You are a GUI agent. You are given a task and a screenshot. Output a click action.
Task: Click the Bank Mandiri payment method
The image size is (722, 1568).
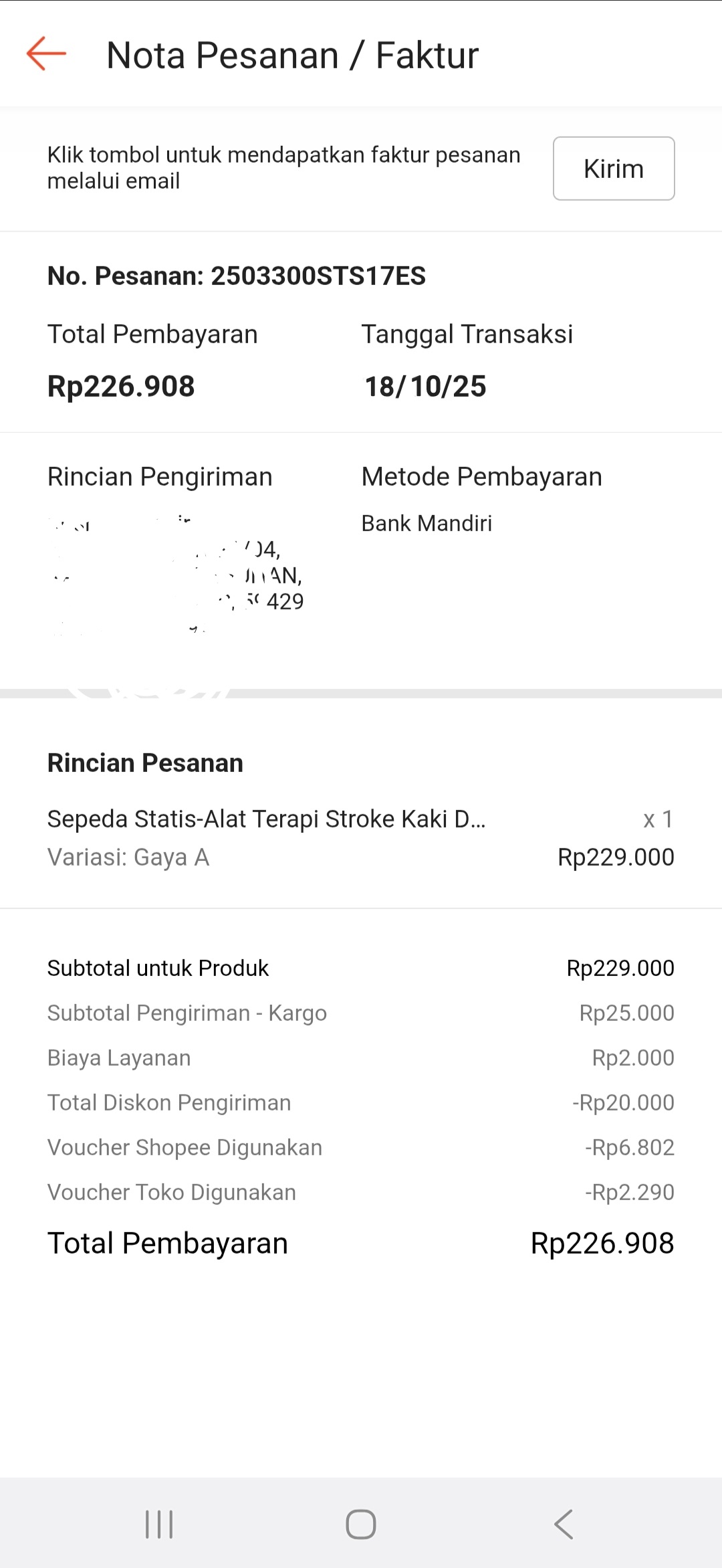[427, 523]
